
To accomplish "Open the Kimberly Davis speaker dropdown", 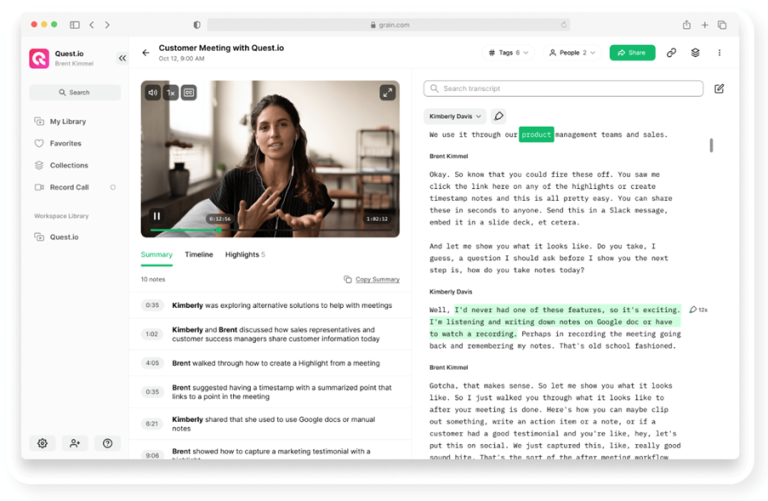I will tap(455, 116).
